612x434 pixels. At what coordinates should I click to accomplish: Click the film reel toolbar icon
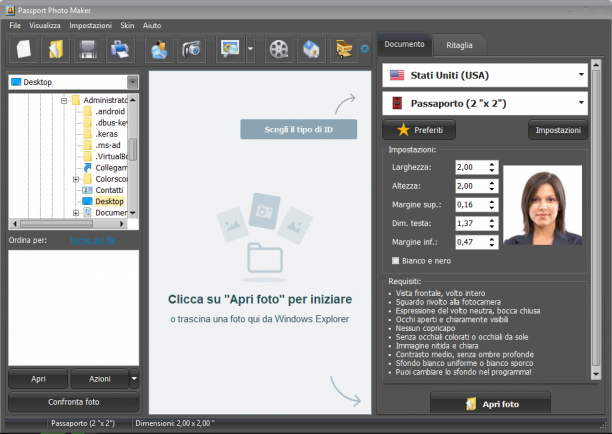point(279,49)
